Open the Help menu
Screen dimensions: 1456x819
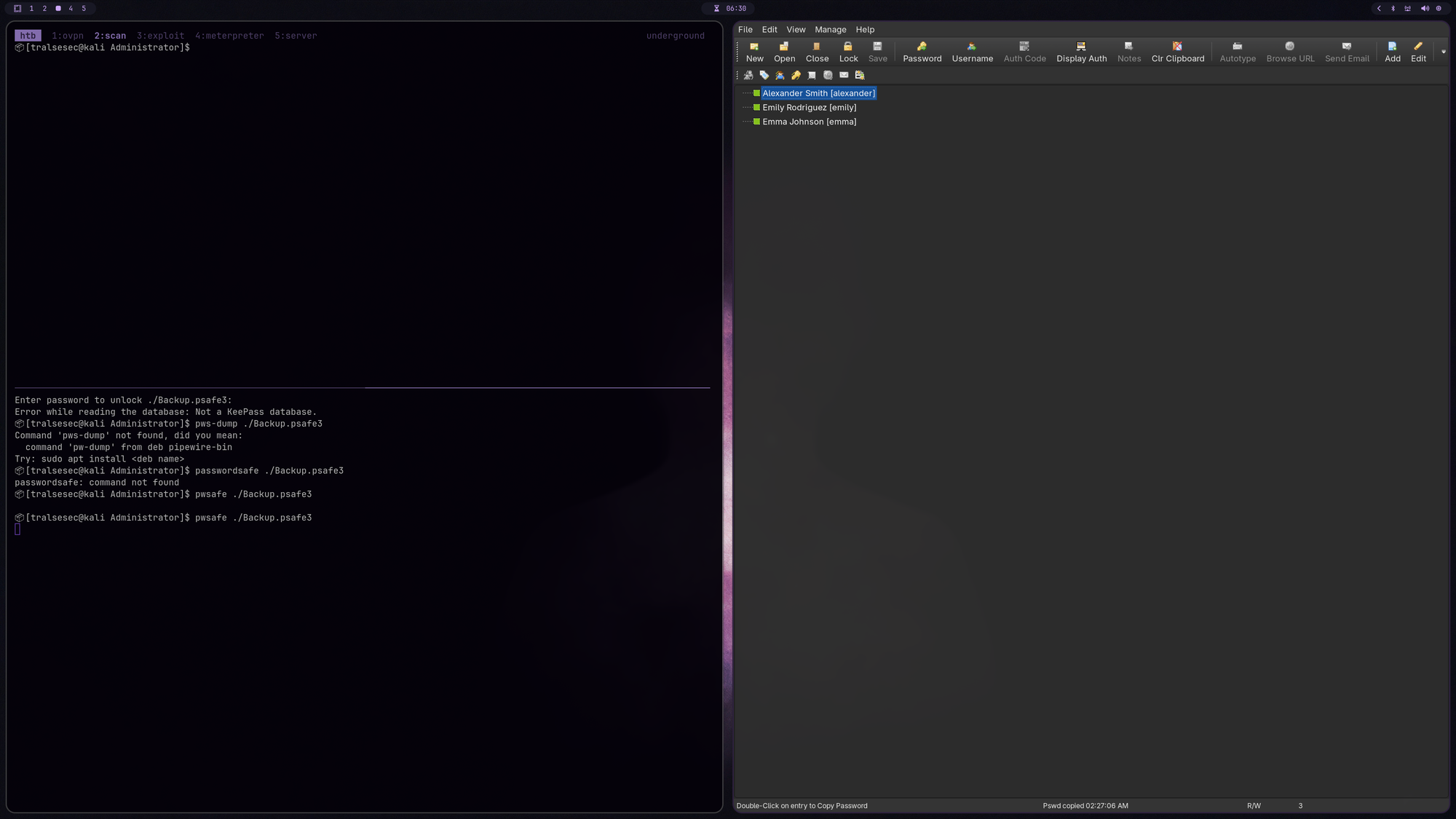(865, 30)
